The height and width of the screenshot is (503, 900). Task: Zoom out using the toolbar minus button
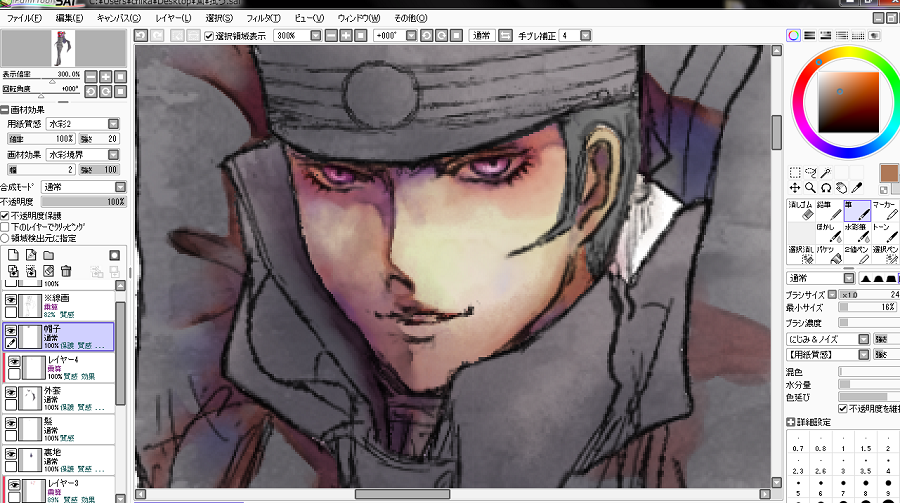tap(331, 36)
